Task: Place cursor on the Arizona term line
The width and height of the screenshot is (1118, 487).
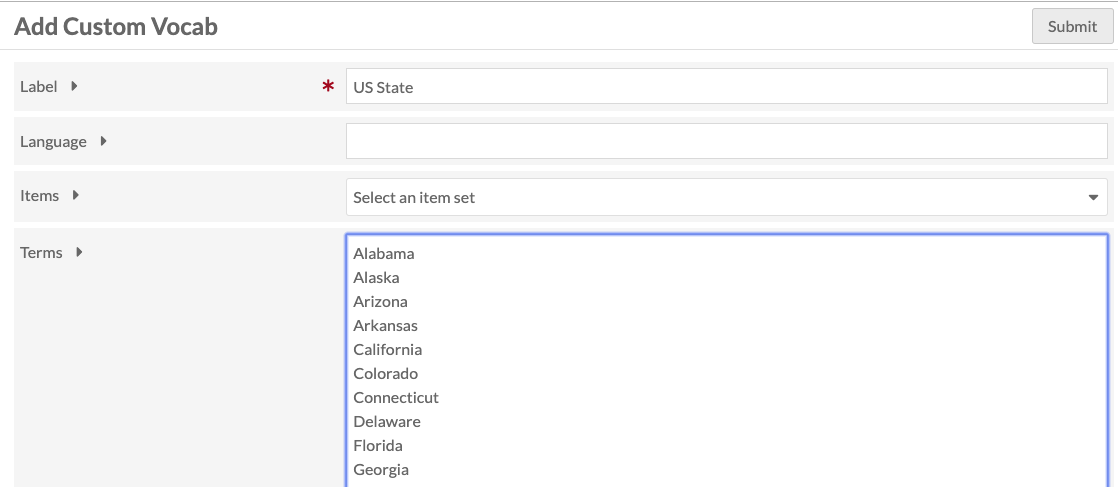Action: point(381,302)
